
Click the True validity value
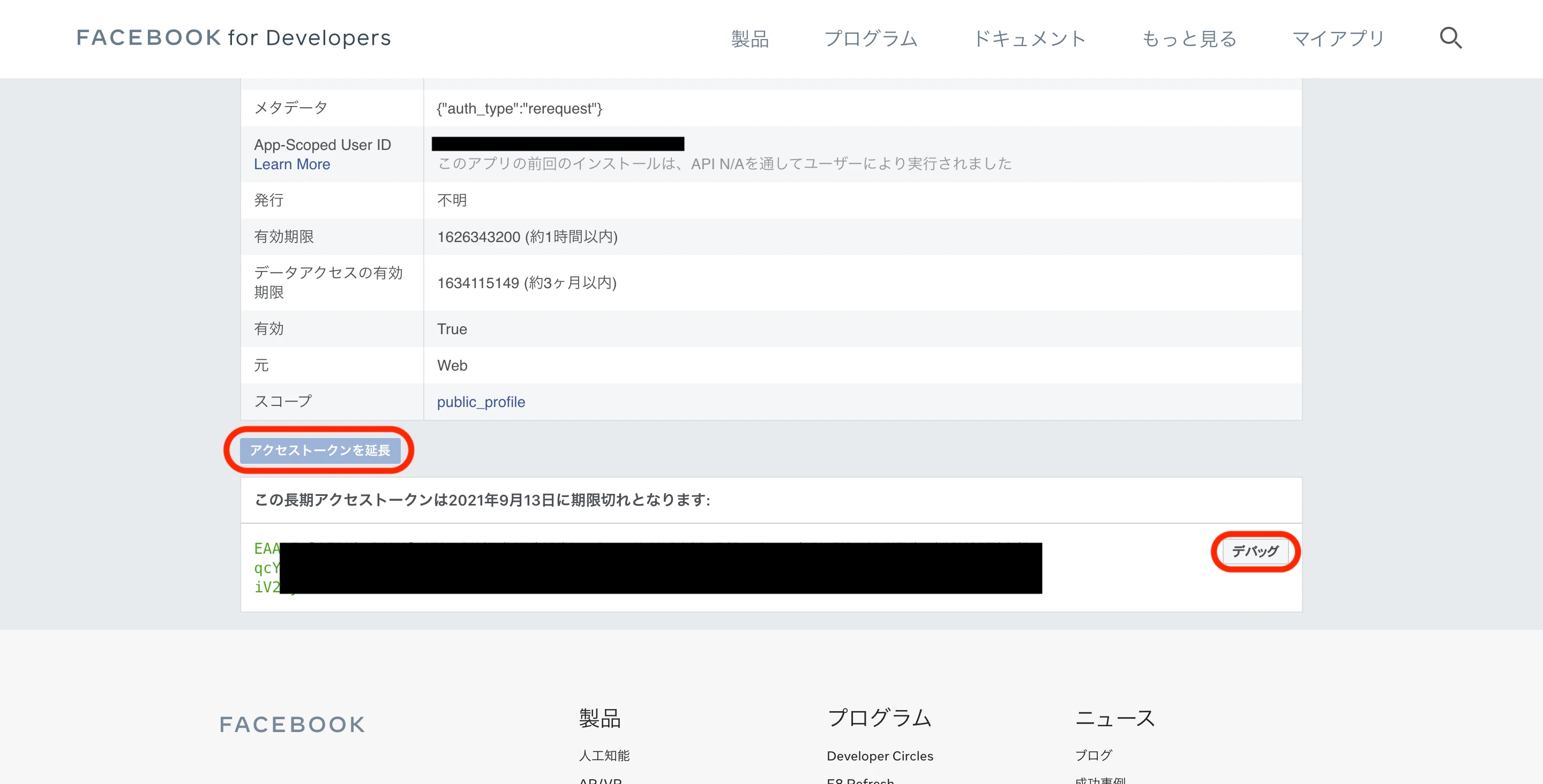[452, 329]
